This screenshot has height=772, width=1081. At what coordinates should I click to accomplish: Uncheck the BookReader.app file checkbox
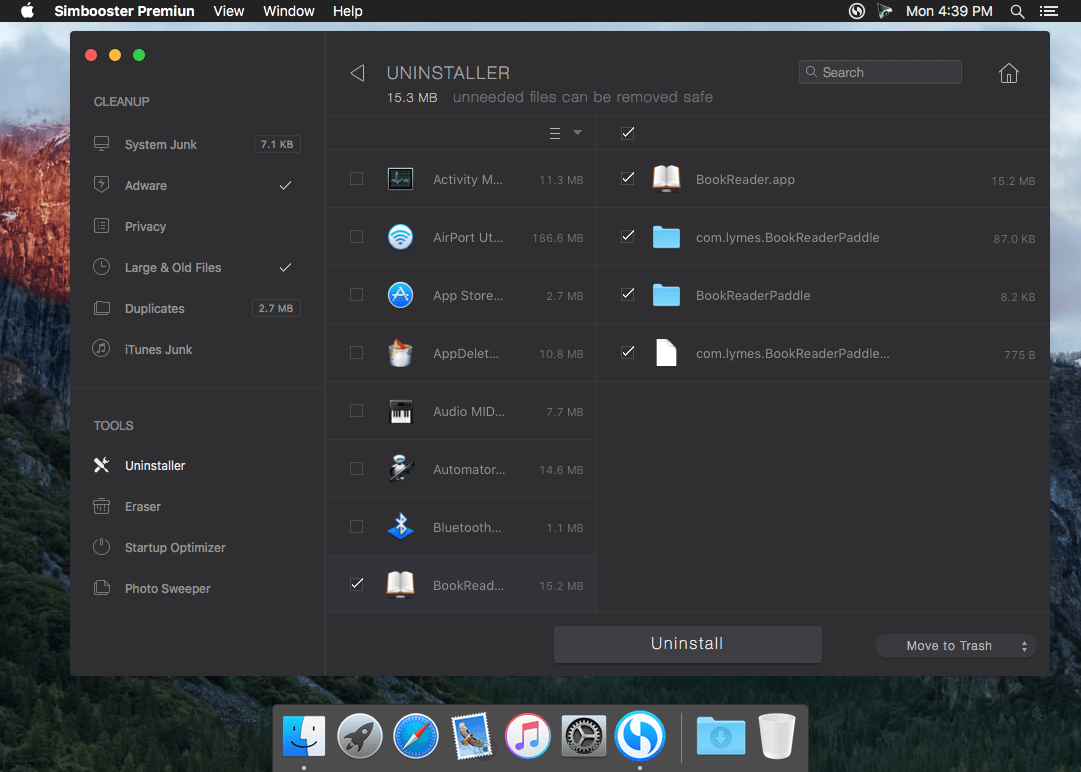click(x=627, y=178)
